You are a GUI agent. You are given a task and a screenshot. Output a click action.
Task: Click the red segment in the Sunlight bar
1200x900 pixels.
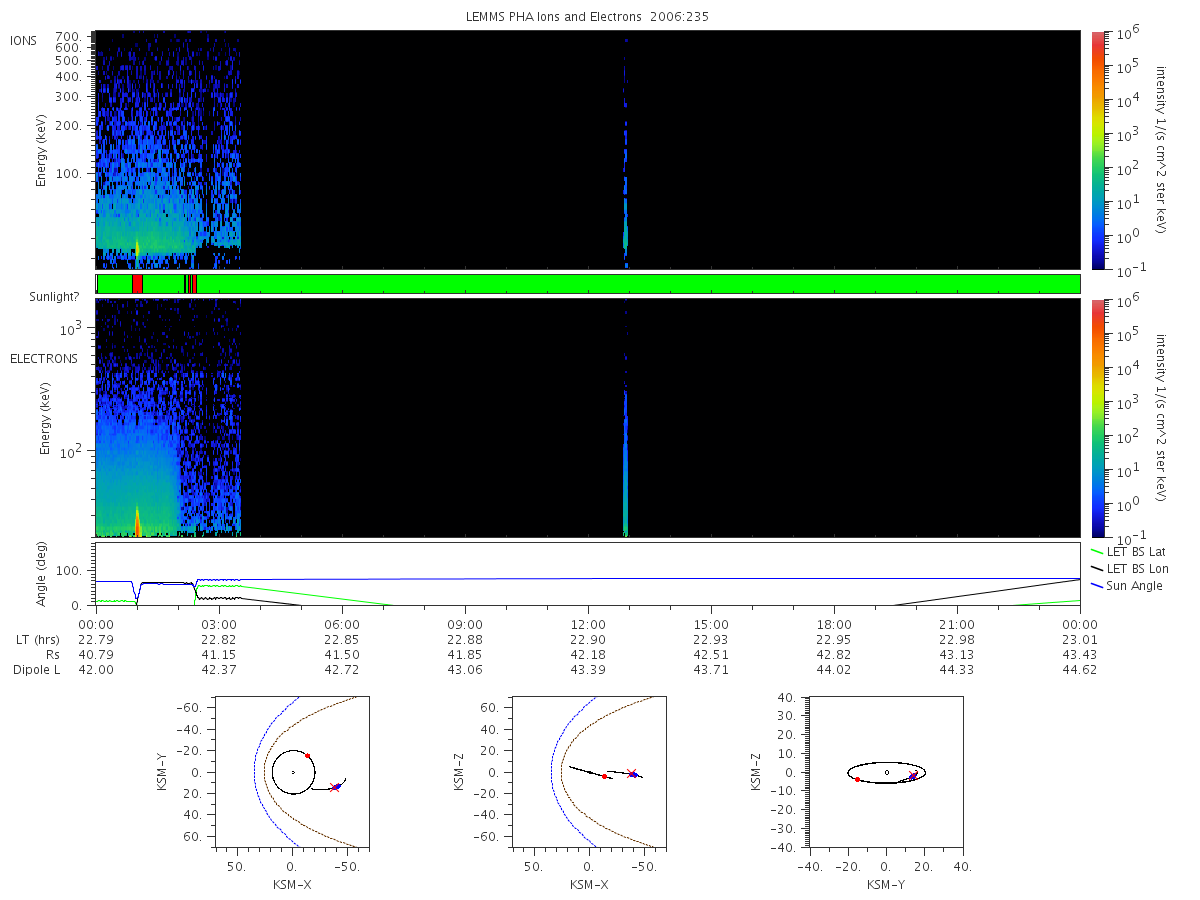(x=137, y=284)
